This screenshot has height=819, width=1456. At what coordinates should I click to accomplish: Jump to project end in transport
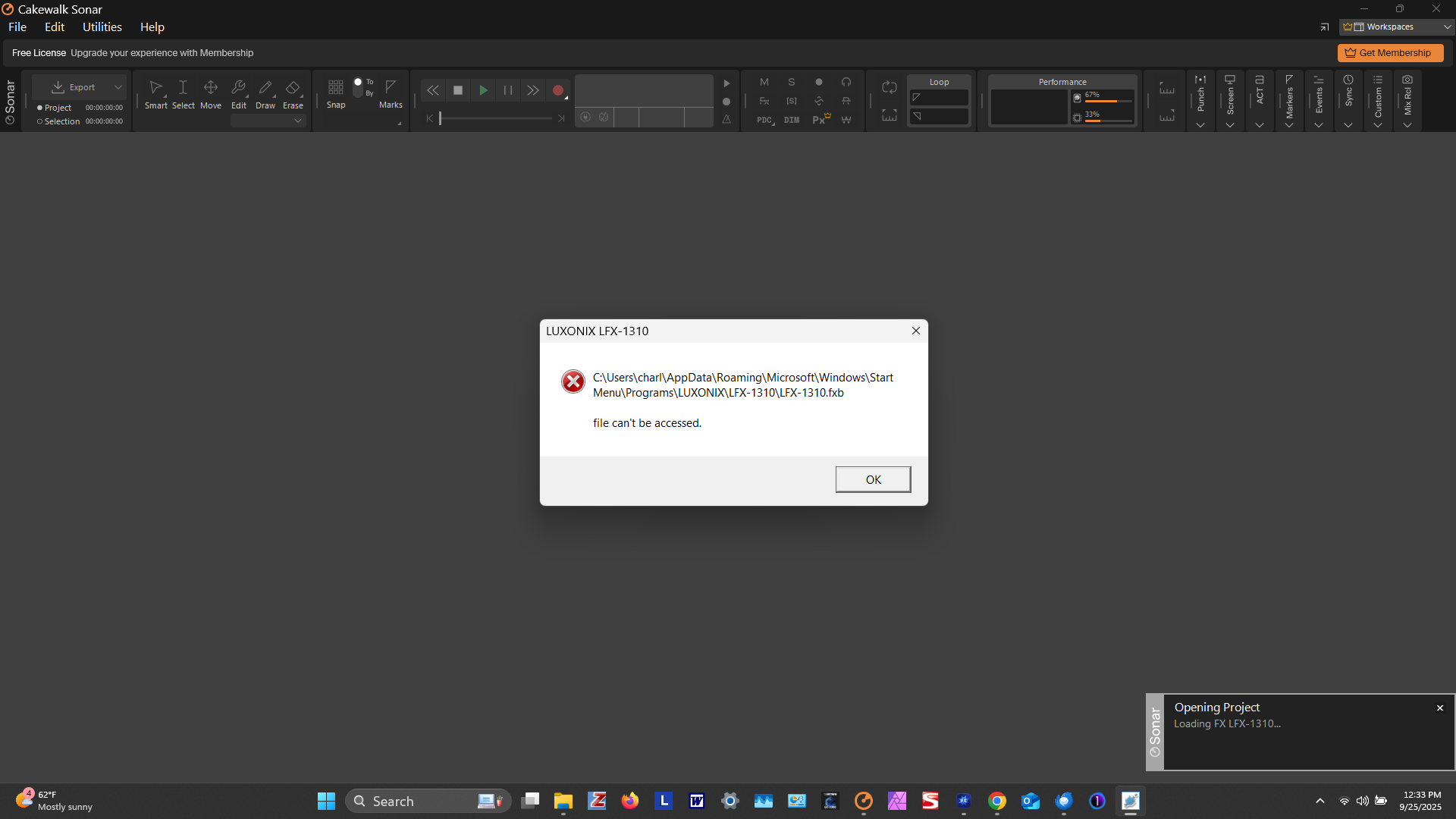561,118
